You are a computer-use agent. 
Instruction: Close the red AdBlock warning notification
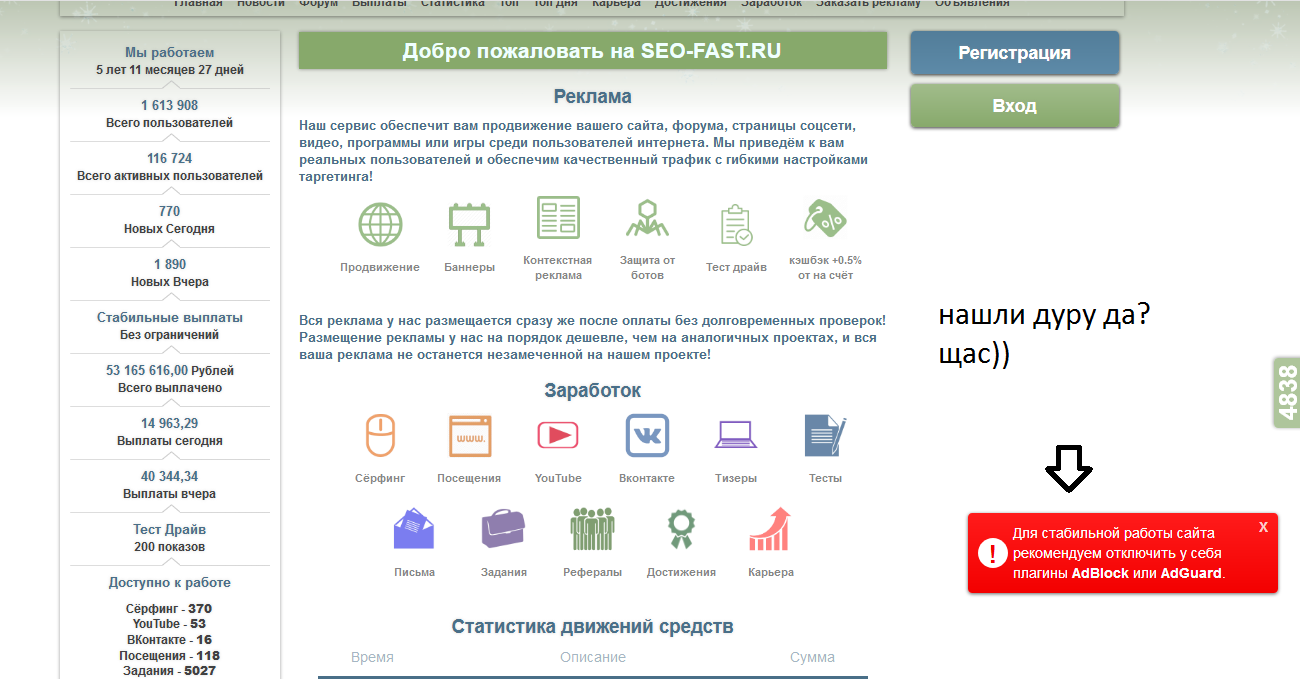pos(1264,526)
